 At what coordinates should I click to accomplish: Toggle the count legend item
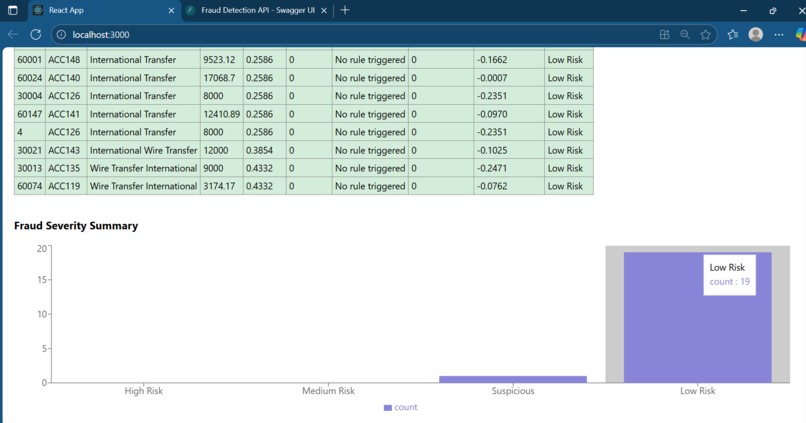(400, 407)
